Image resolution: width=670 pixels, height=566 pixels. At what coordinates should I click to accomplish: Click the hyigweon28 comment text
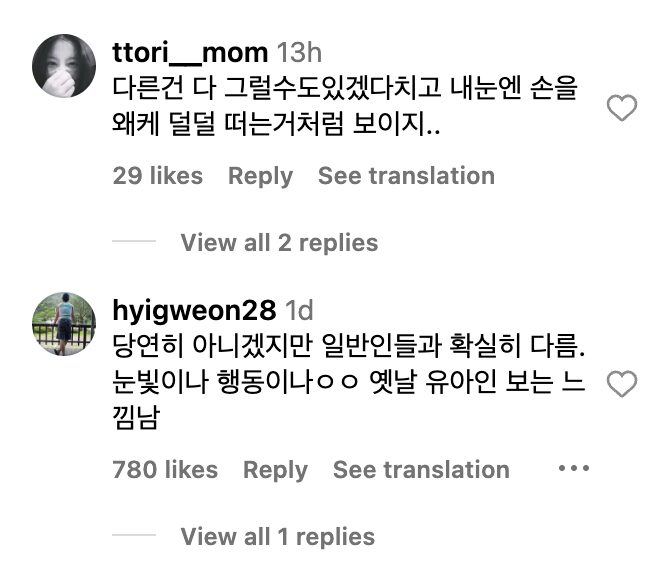(x=350, y=384)
